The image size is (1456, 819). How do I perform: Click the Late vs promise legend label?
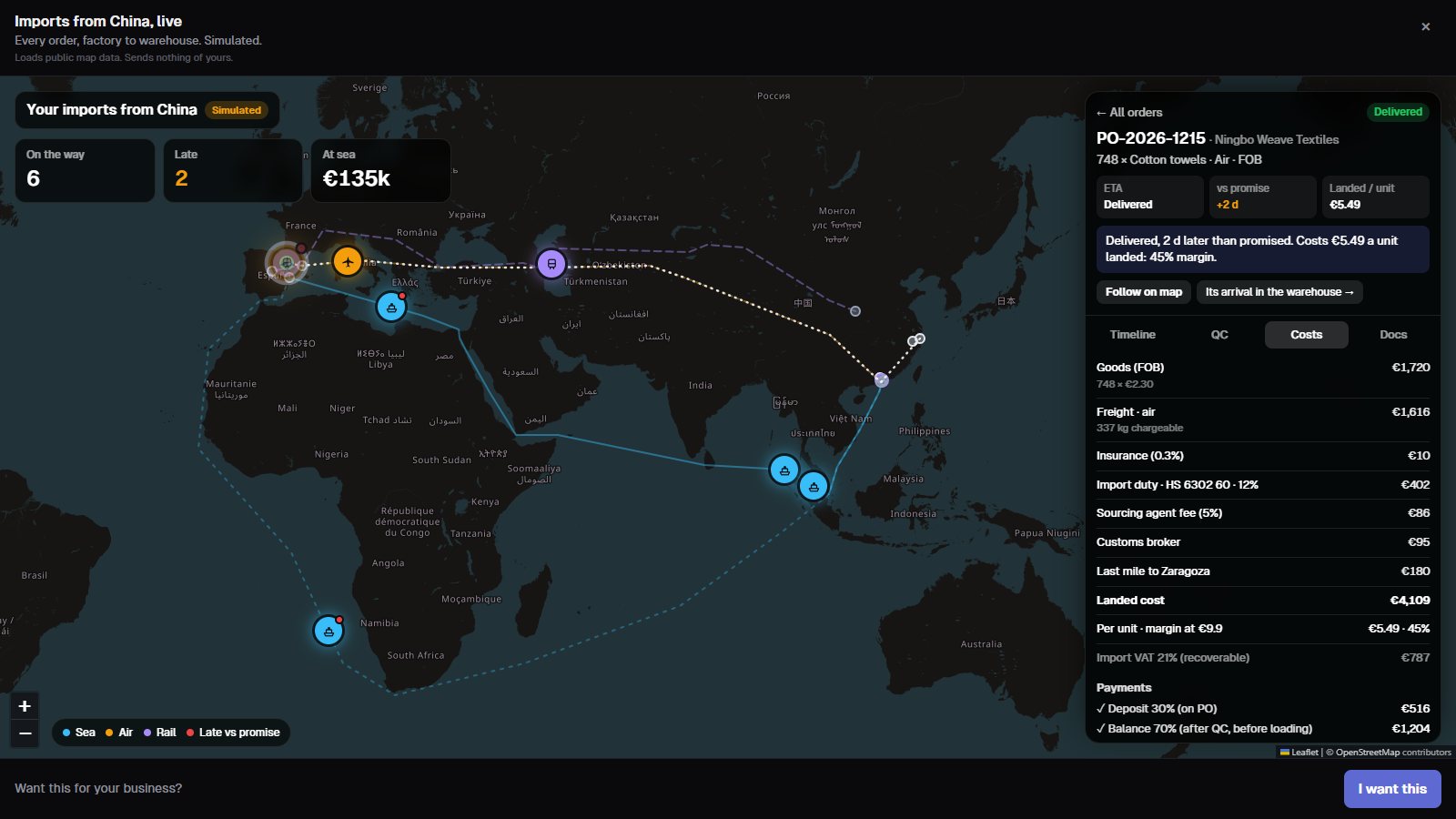239,733
